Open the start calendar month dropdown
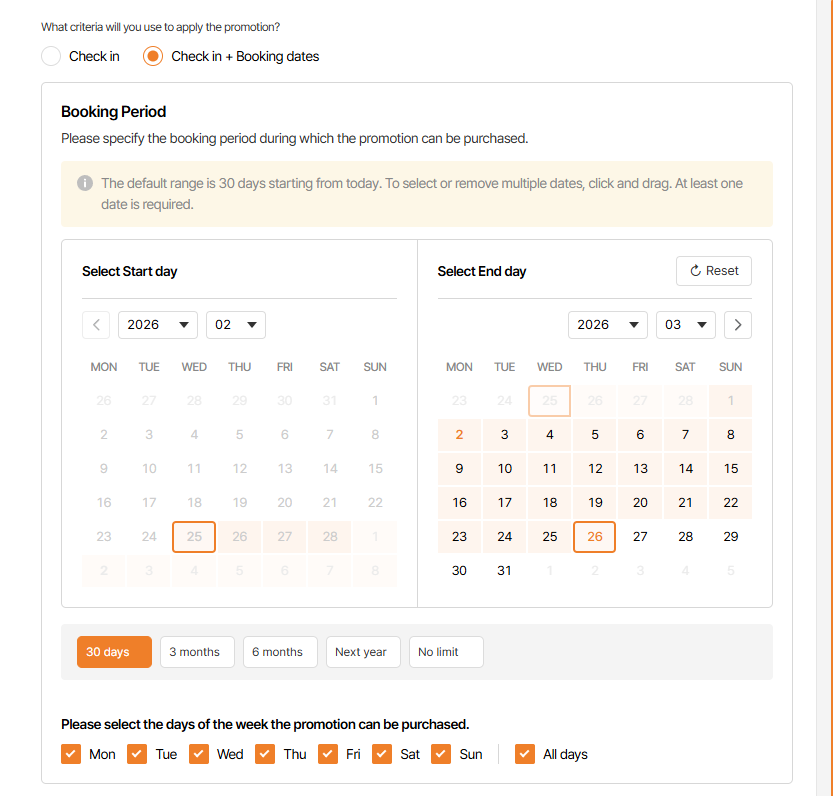Image resolution: width=833 pixels, height=796 pixels. click(x=236, y=325)
